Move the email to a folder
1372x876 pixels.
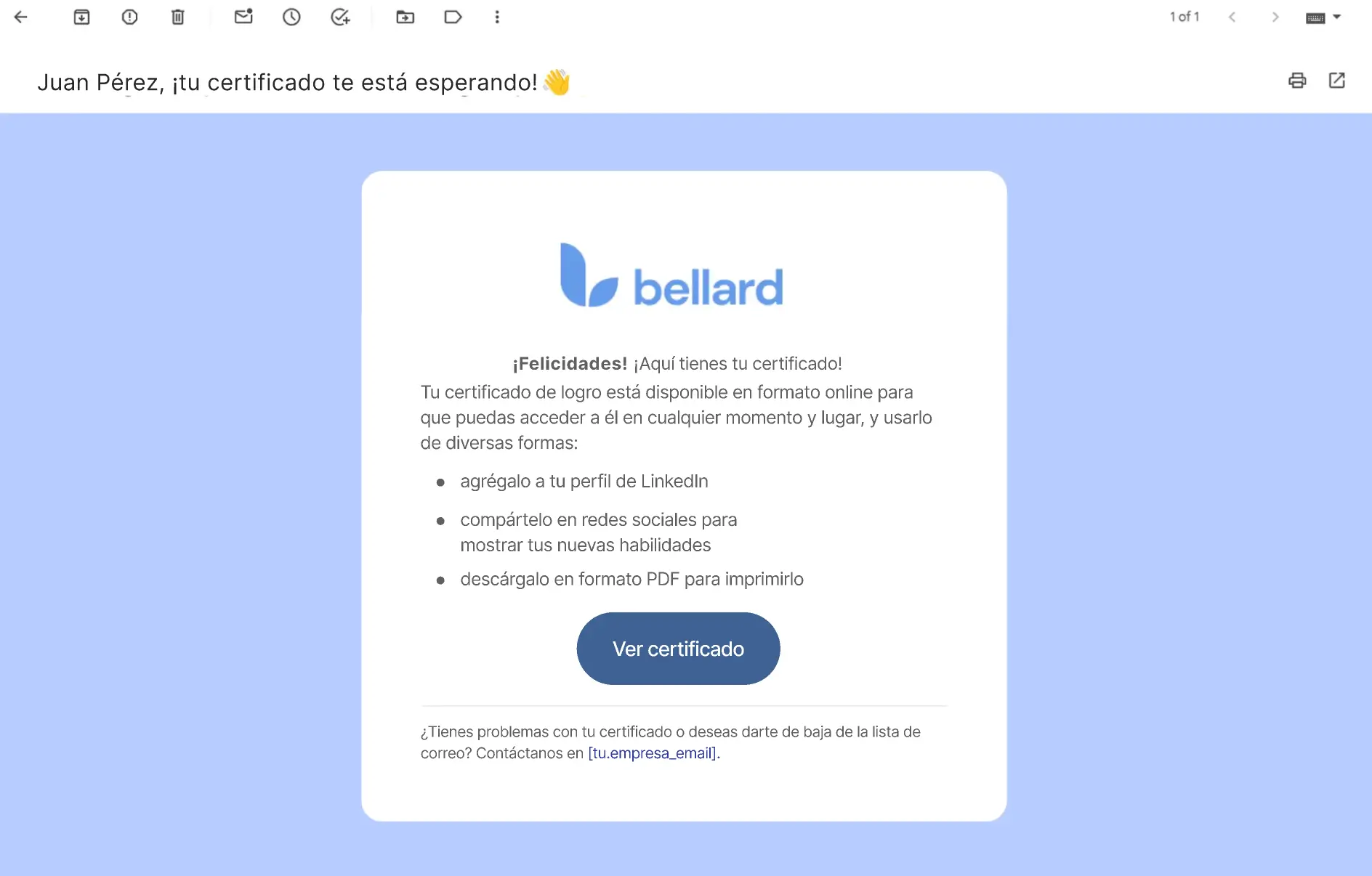point(405,17)
